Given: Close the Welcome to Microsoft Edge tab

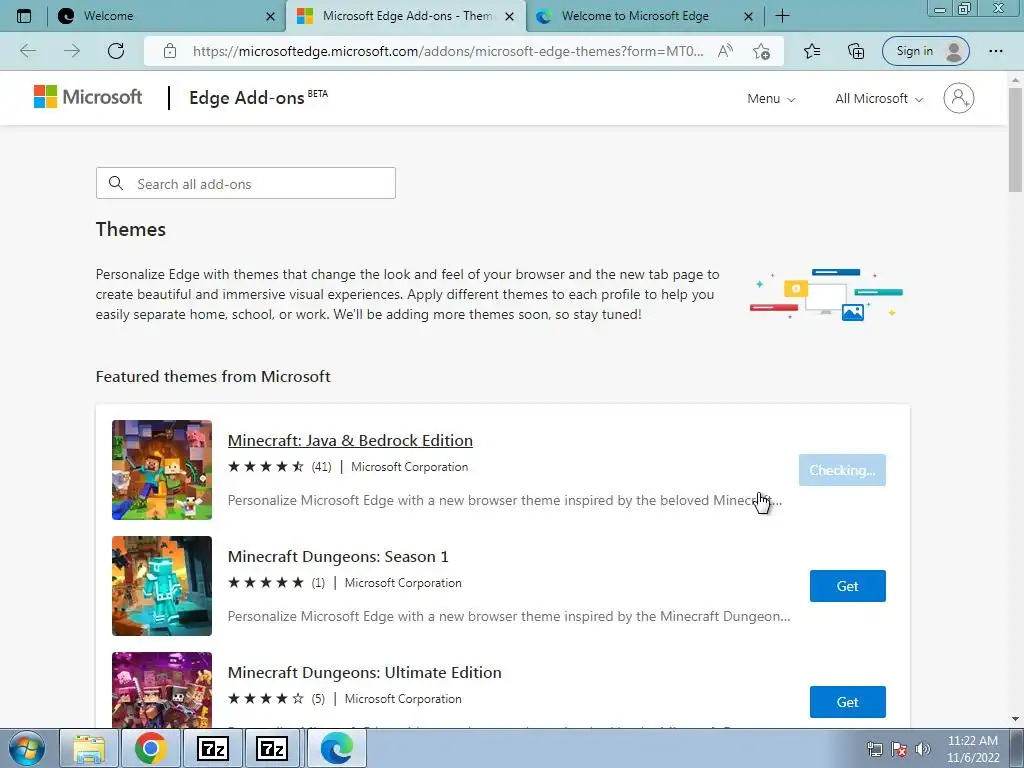Looking at the screenshot, I should (x=748, y=16).
